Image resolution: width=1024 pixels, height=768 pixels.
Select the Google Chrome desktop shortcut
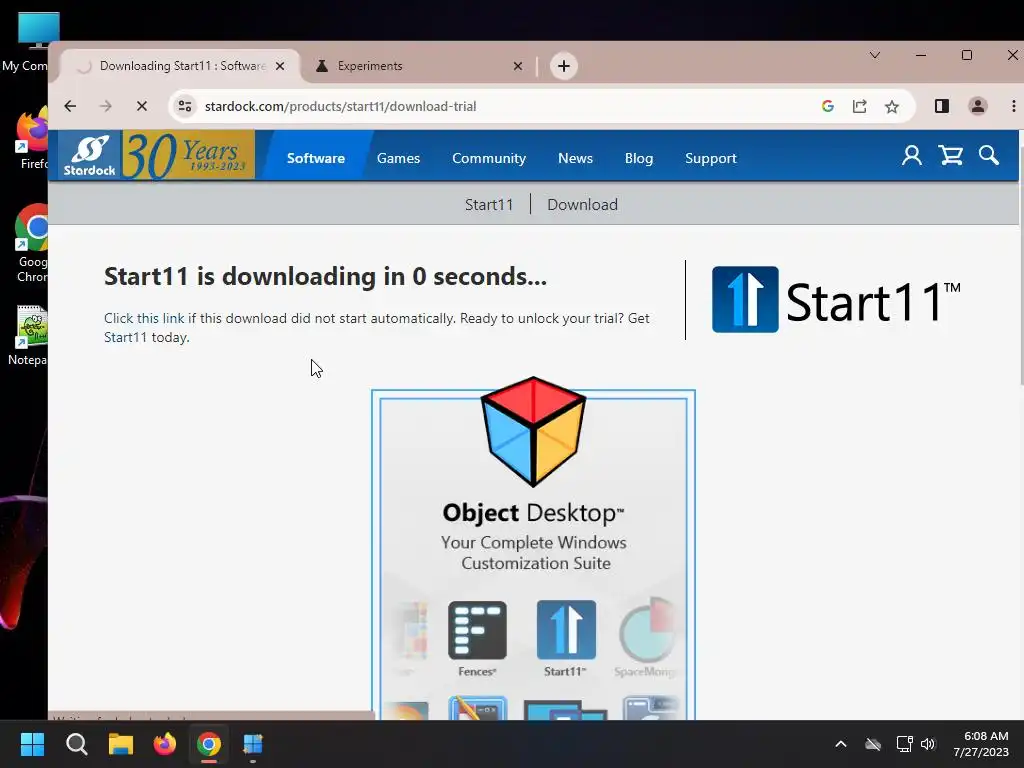30,243
